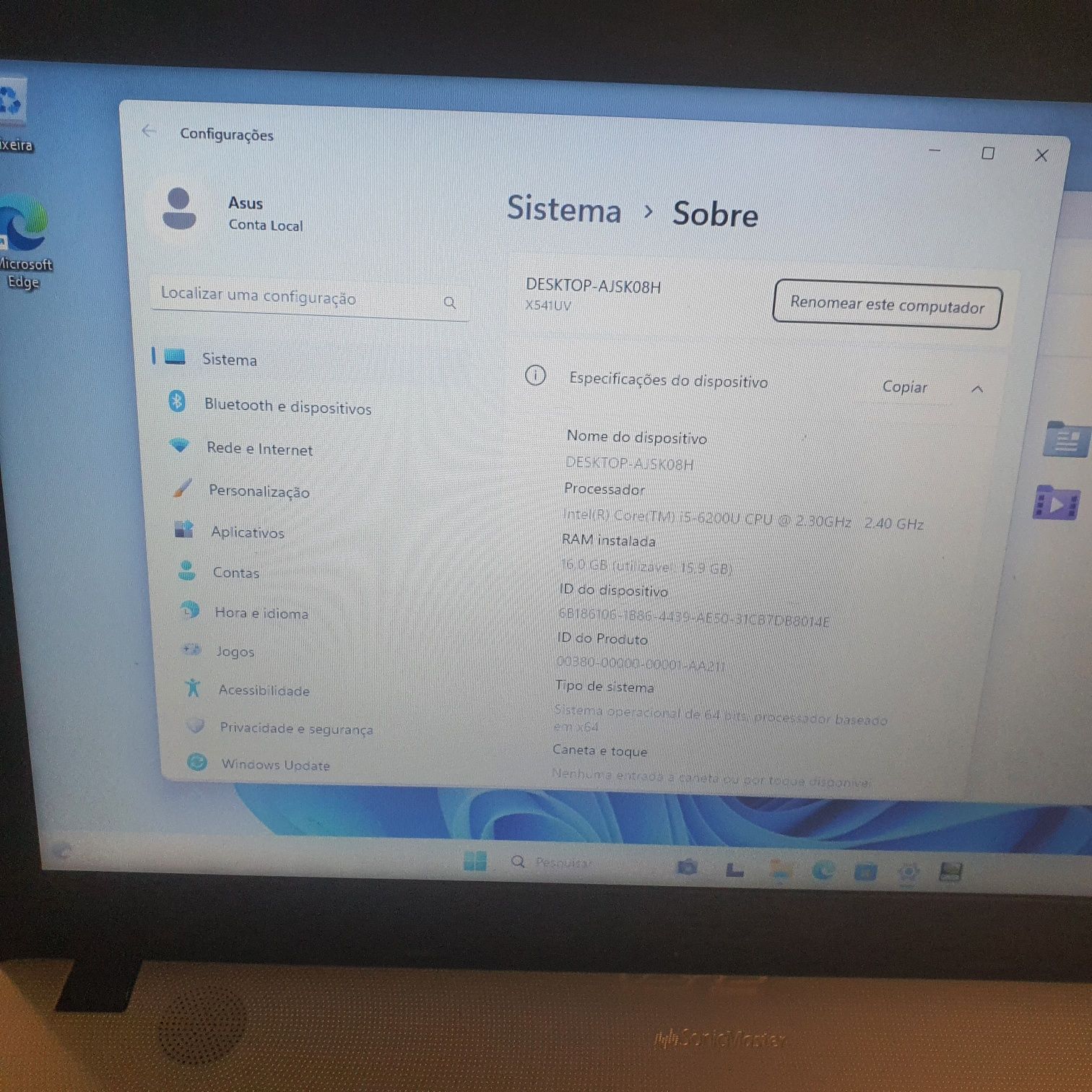Click the info icon beside Especificações do dispositivo
This screenshot has width=1092, height=1092.
pos(535,375)
